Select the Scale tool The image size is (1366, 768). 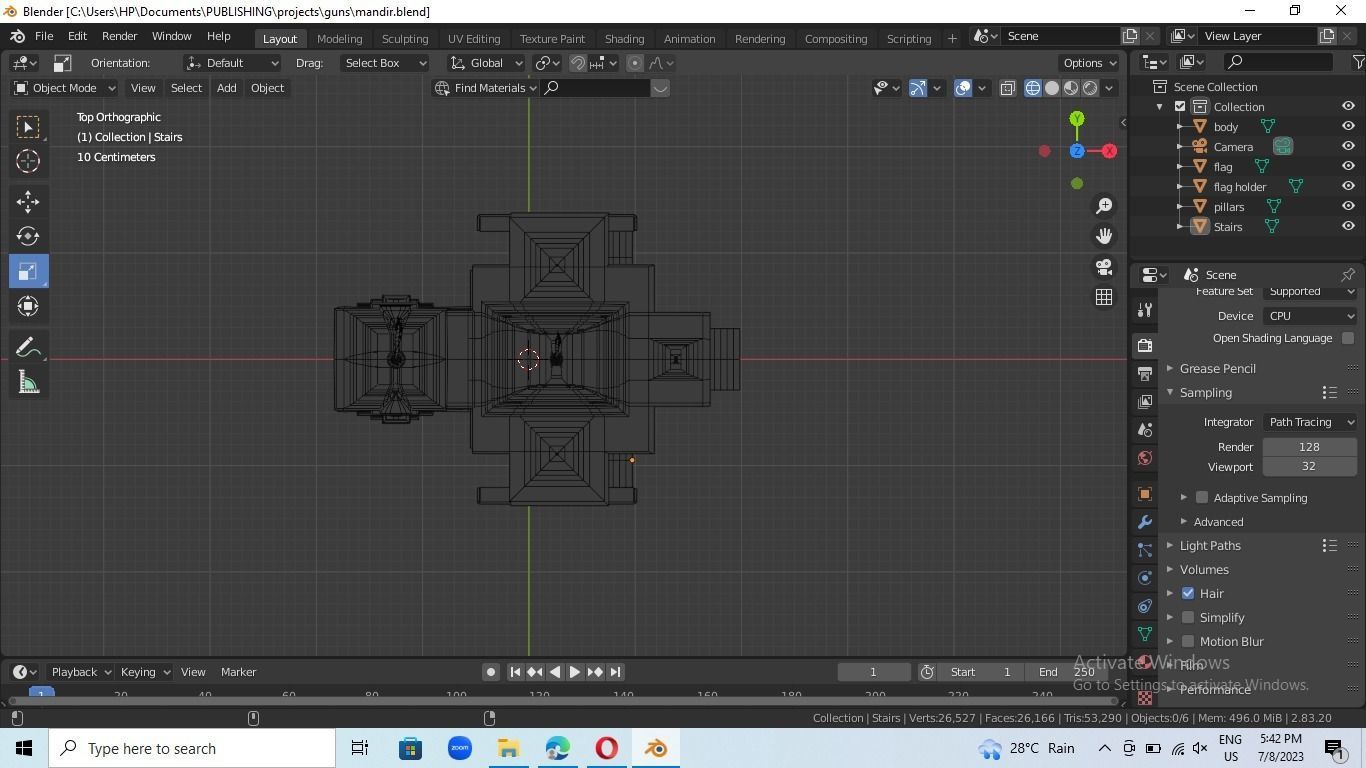tap(28, 271)
